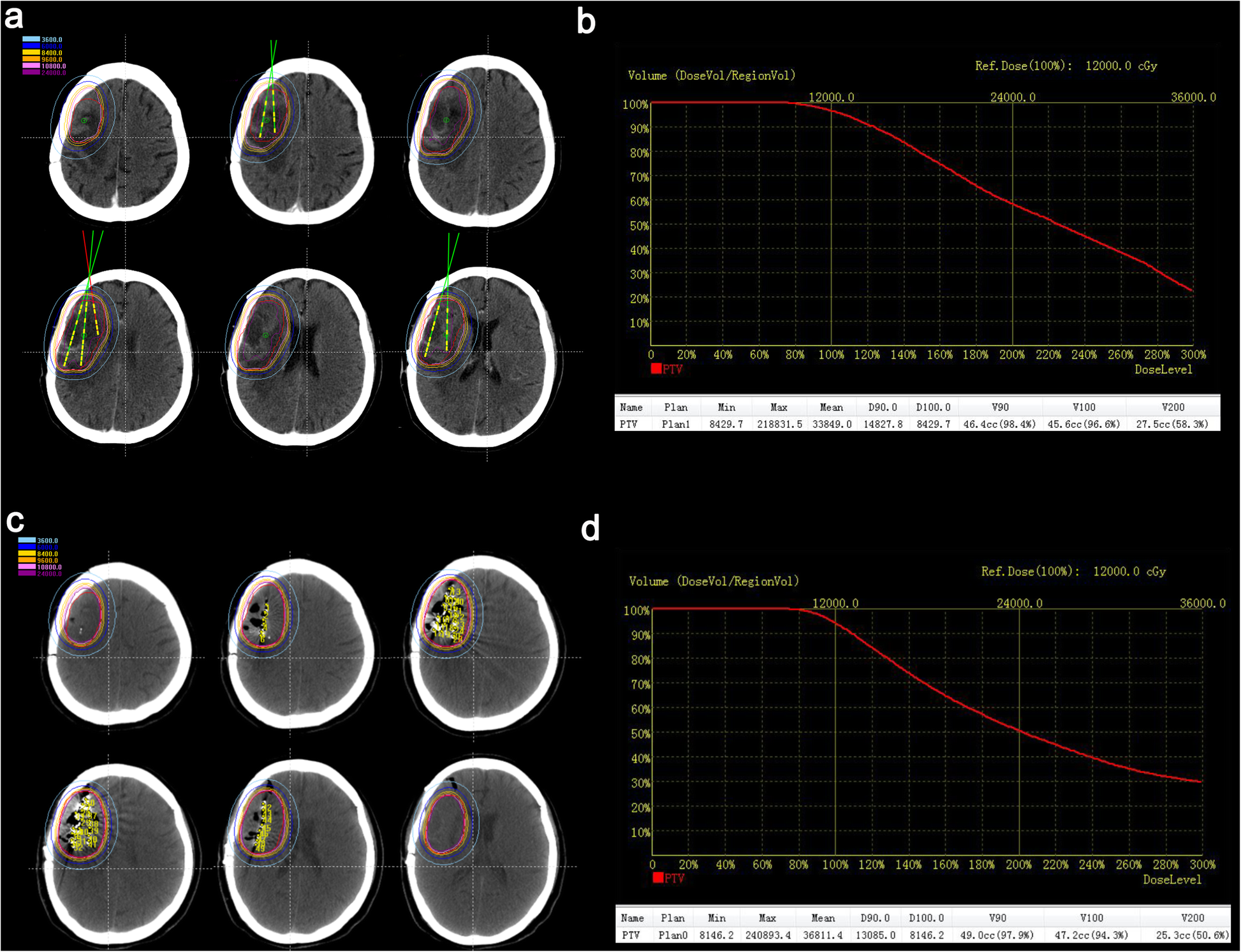Select the top-middle CT slice with green needle lines in panel a
Screen dimensions: 1241x952
tap(301, 142)
